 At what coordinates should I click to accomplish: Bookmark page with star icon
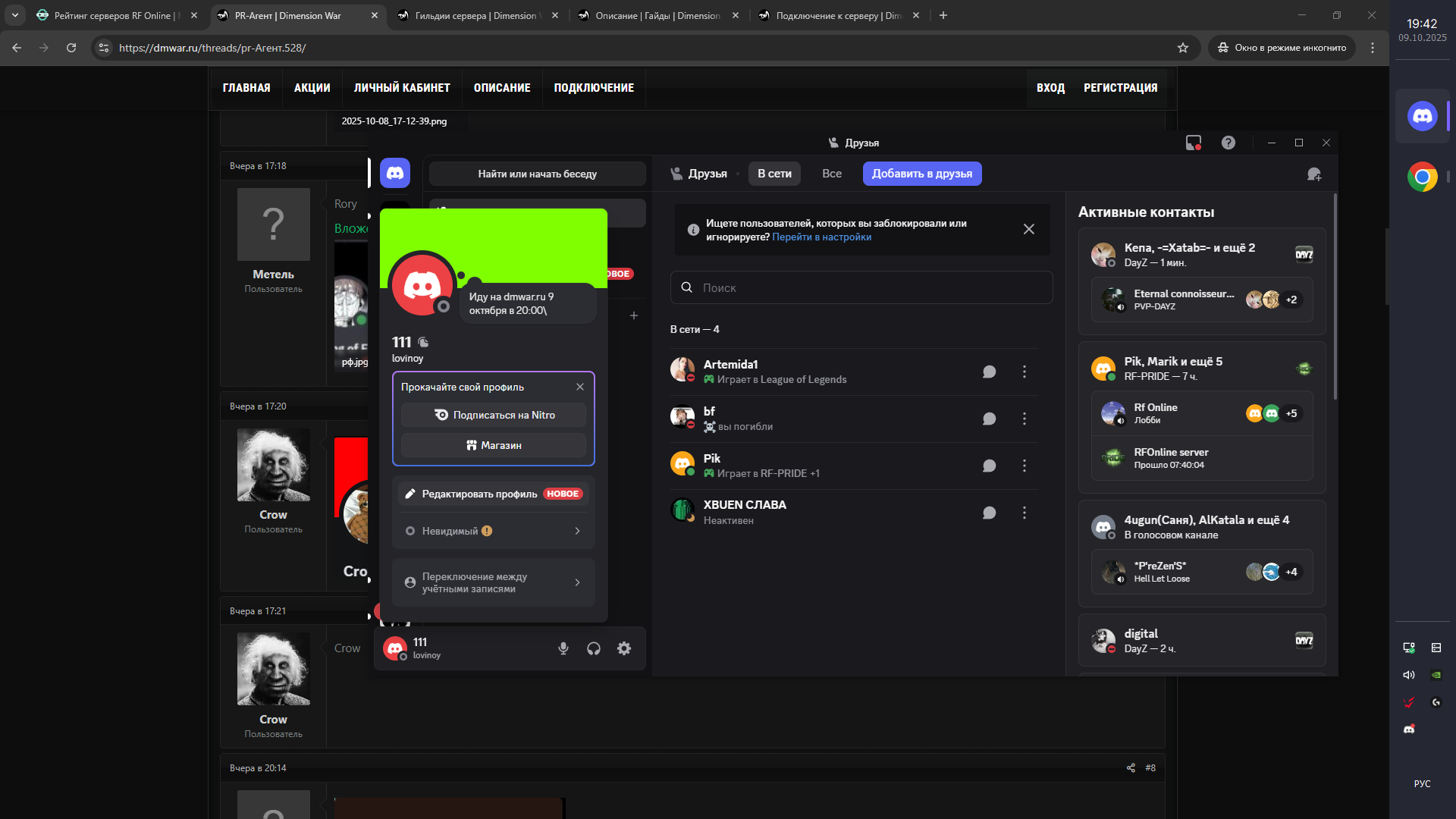click(1183, 48)
